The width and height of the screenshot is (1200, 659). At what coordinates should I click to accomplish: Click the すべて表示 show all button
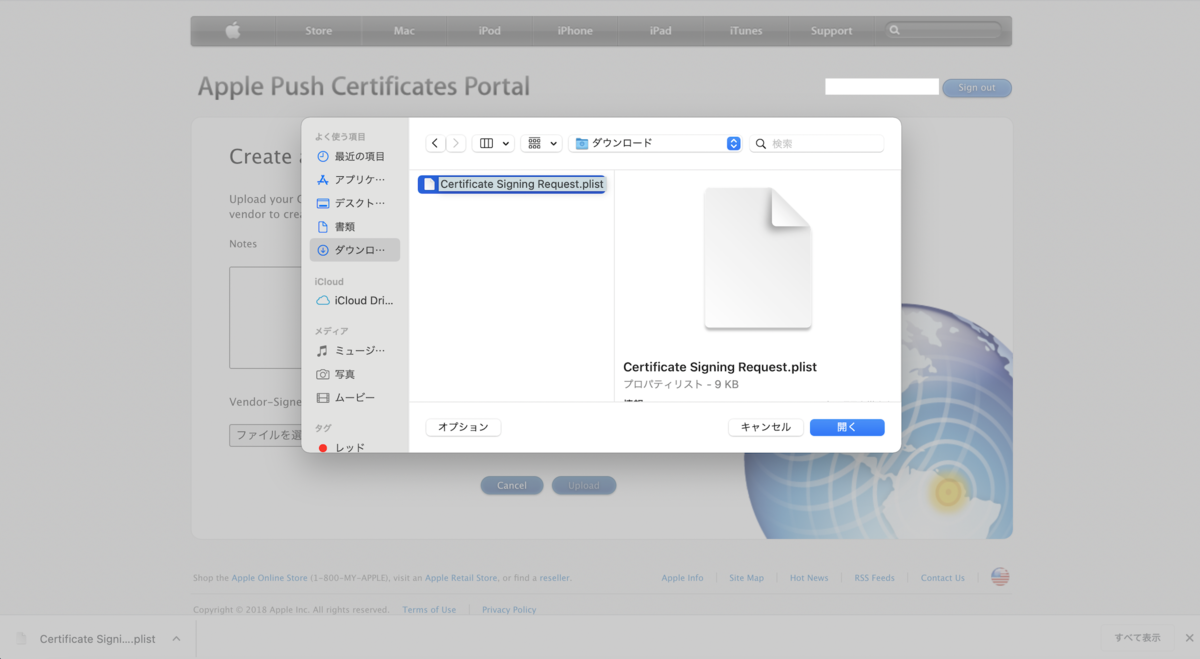click(1137, 638)
